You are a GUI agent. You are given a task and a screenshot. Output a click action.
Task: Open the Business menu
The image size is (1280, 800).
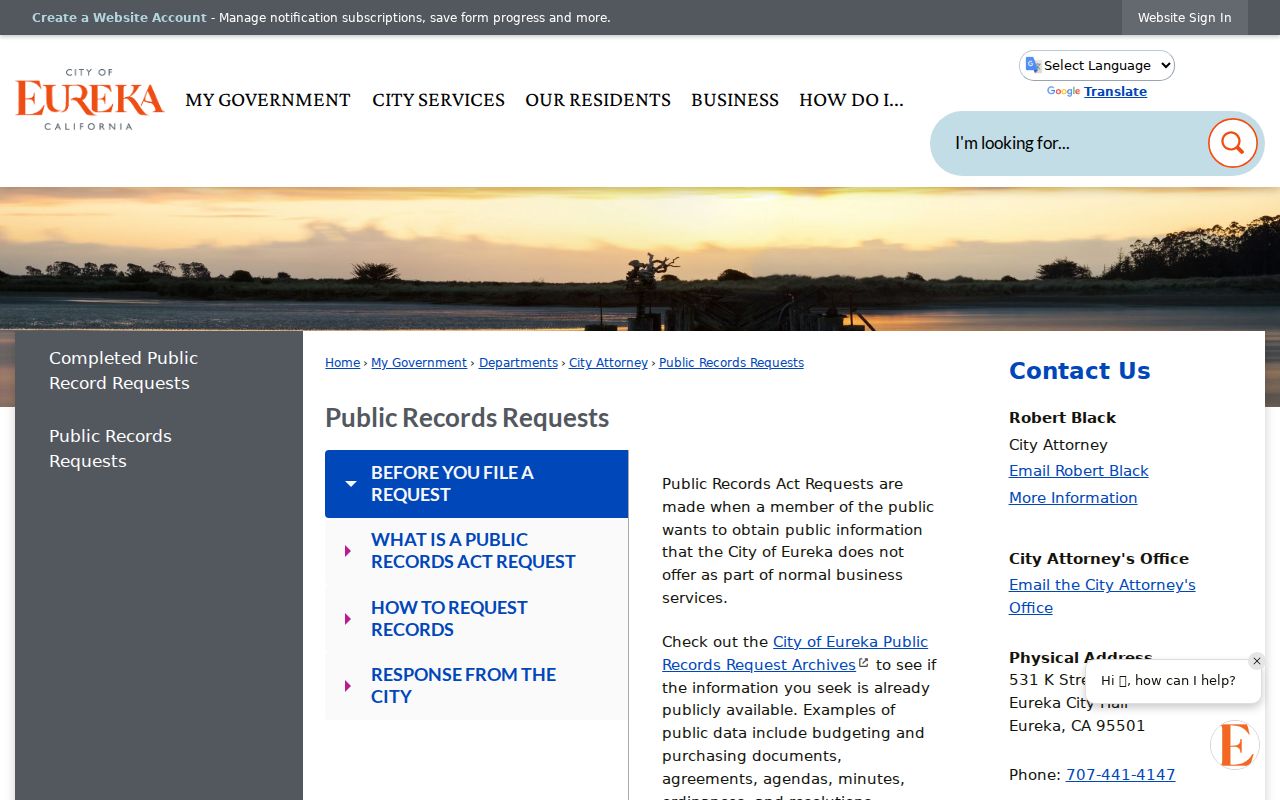(735, 100)
